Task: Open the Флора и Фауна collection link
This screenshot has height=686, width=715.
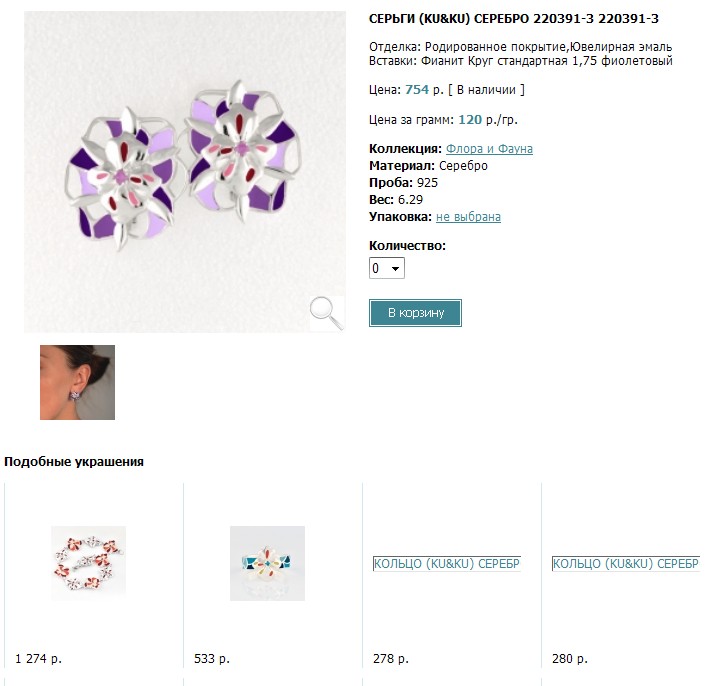Action: [489, 149]
